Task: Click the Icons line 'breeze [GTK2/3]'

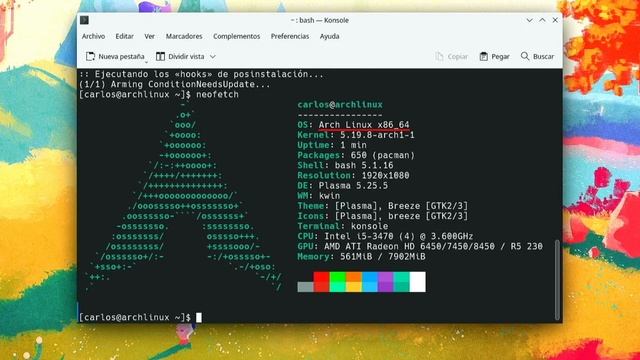Action: pyautogui.click(x=428, y=216)
